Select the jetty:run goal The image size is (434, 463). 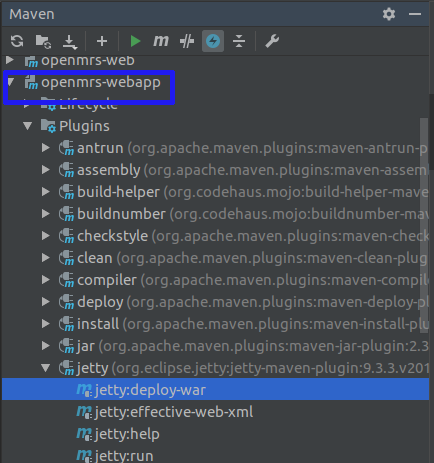[215, 455]
